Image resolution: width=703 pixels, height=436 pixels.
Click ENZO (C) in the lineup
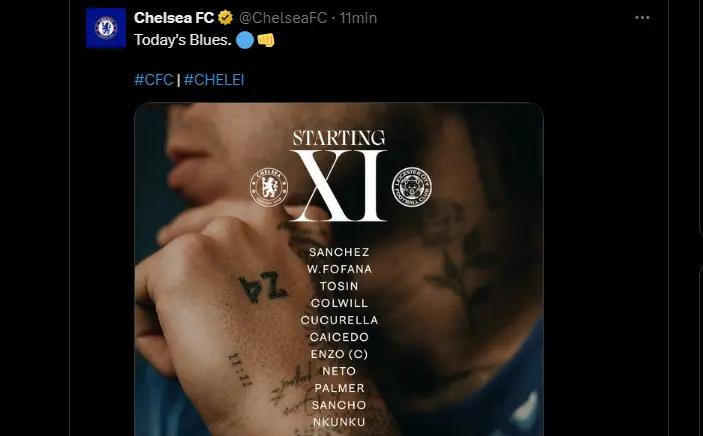pos(339,354)
